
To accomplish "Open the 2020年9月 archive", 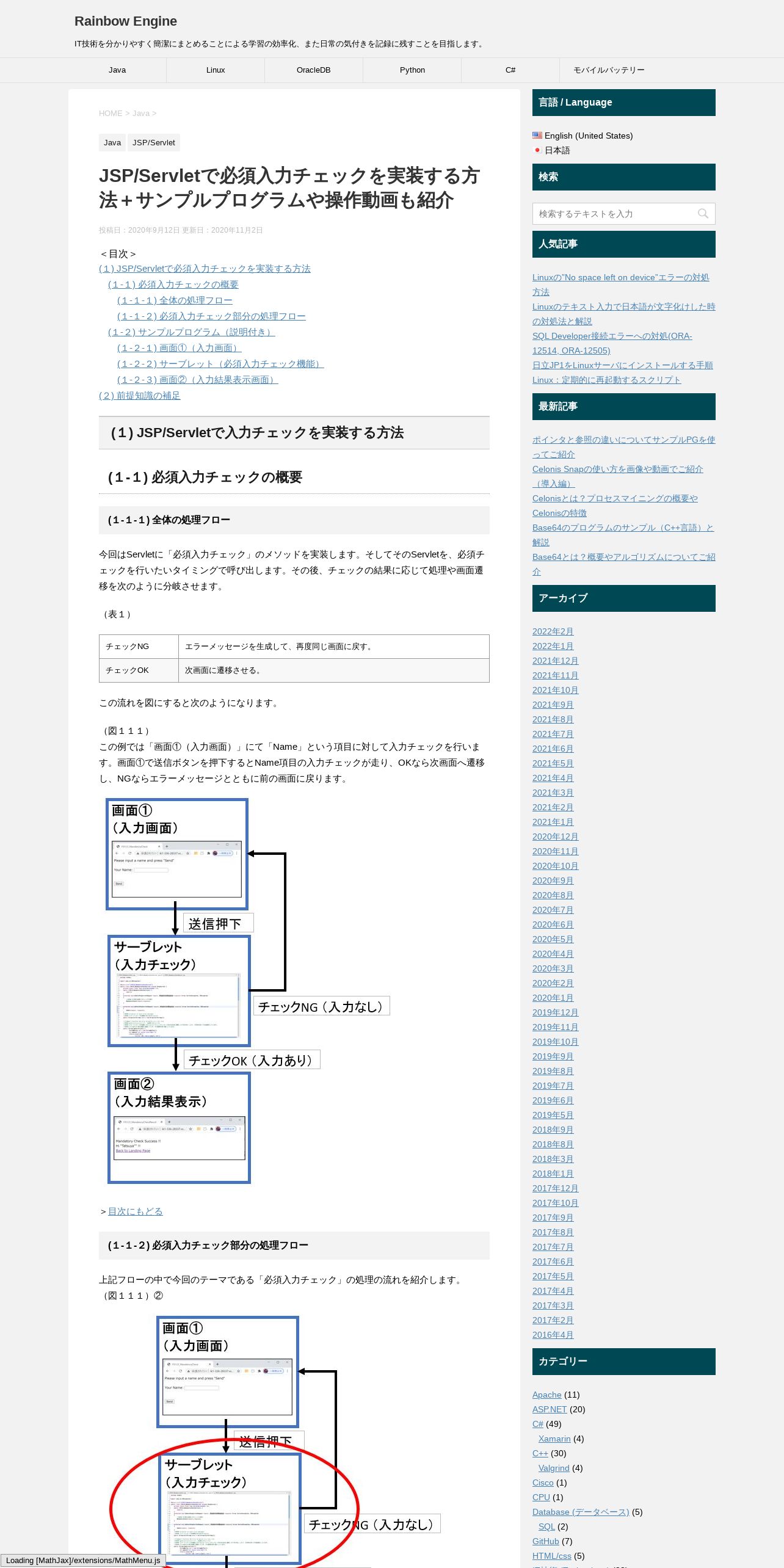I will 553,880.
